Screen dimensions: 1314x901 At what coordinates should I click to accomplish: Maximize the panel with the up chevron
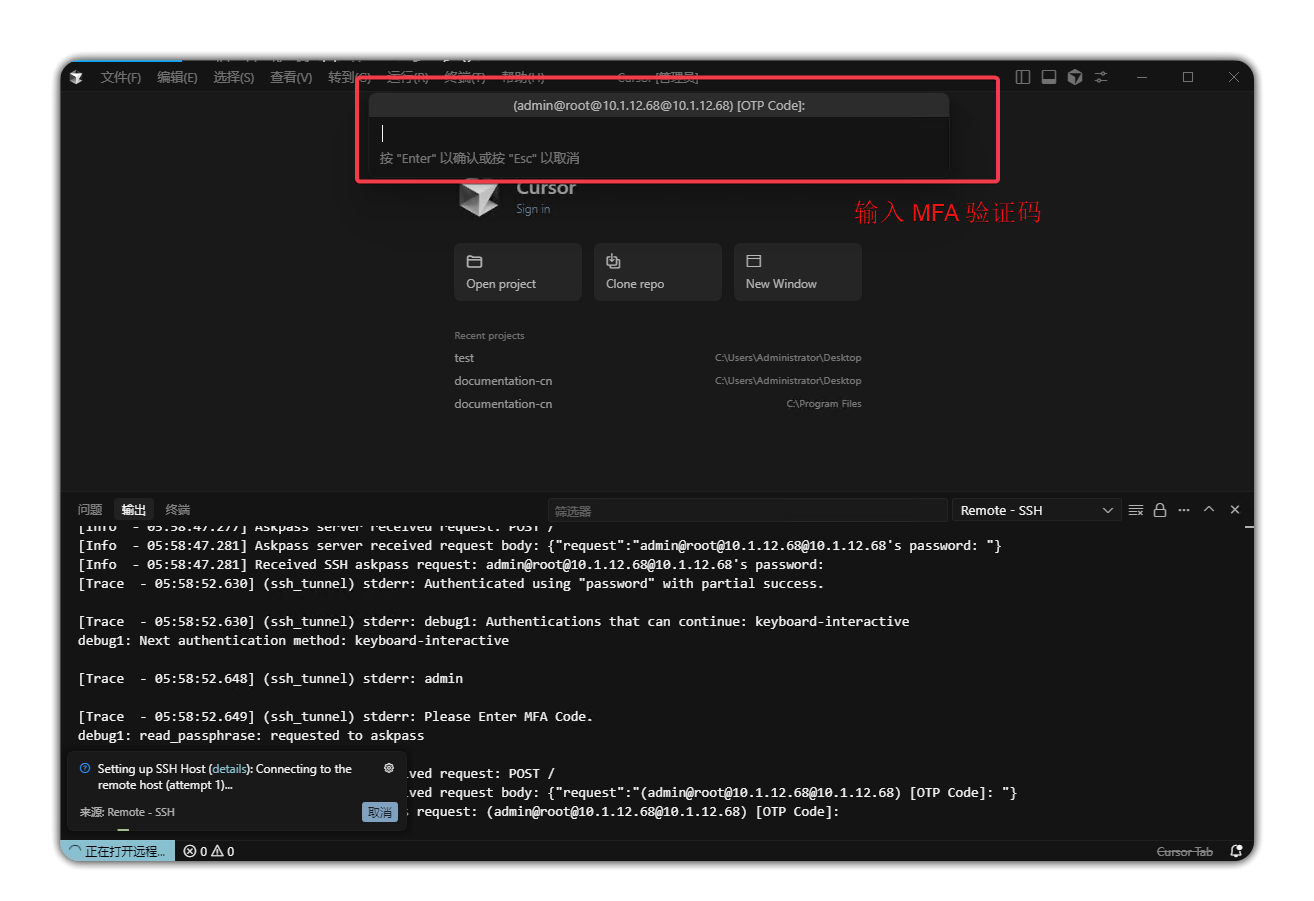[1209, 510]
